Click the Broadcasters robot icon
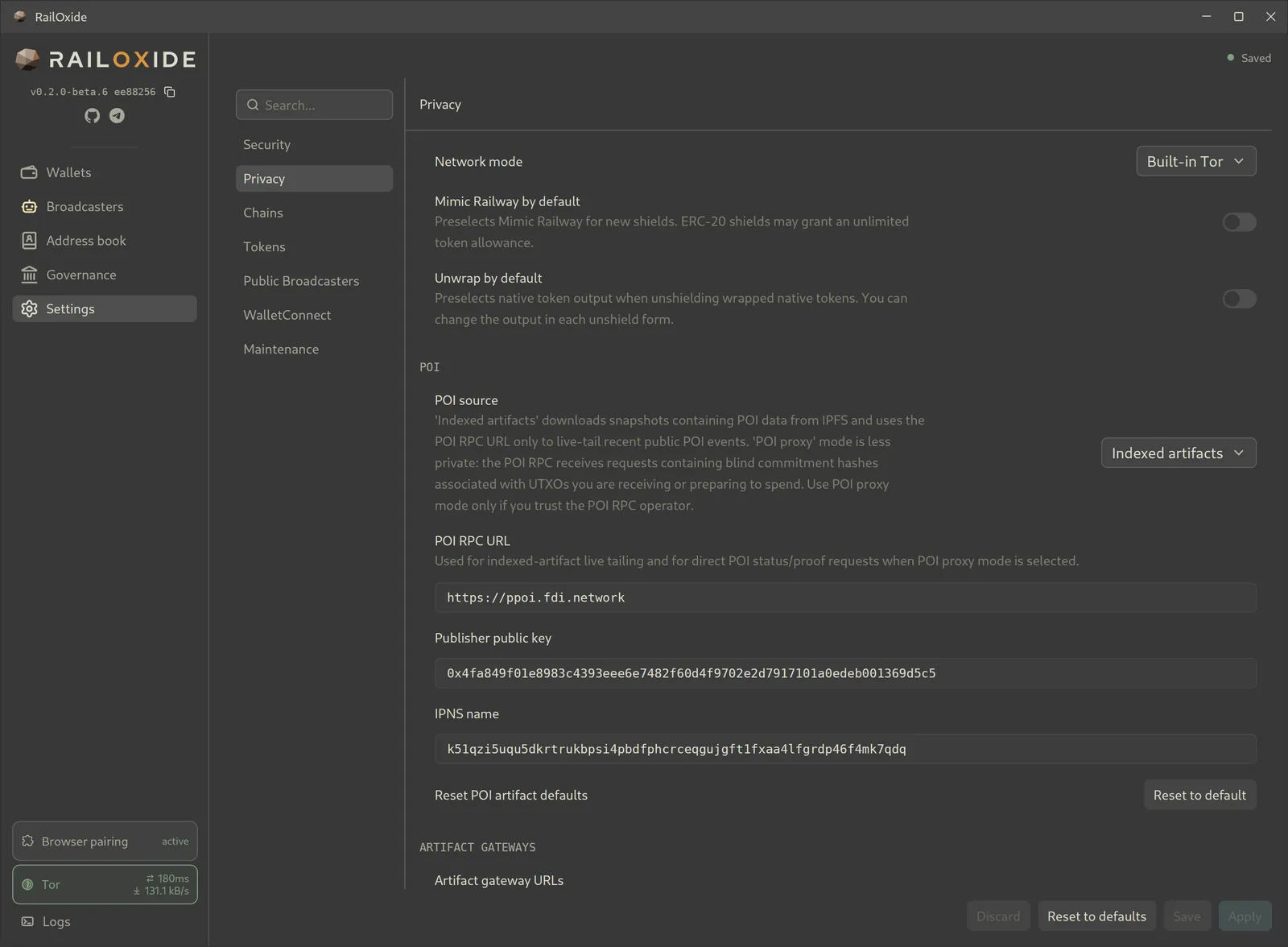 coord(29,207)
